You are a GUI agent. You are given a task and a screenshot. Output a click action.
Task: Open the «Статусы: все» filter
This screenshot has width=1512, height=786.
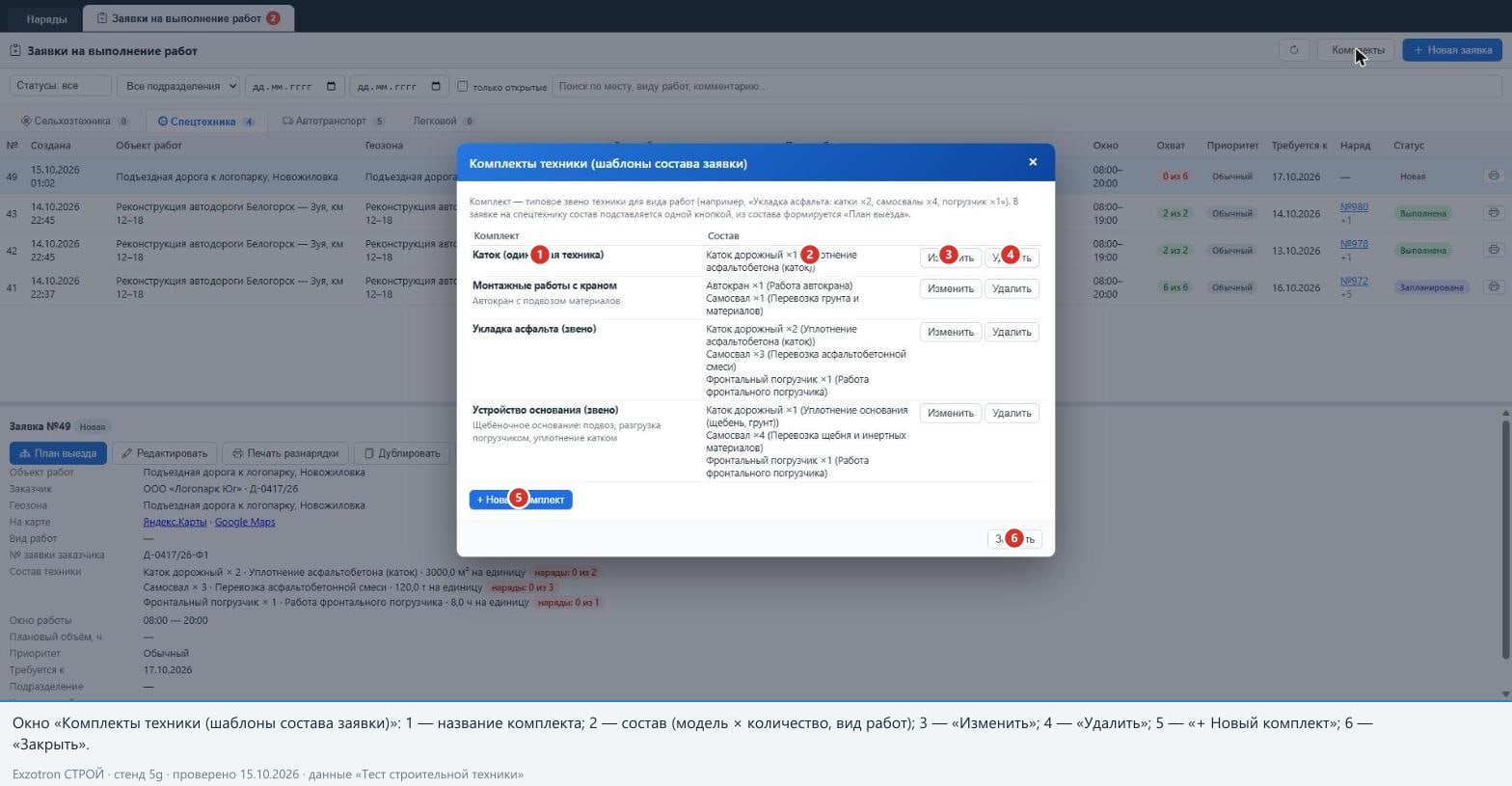(x=60, y=86)
